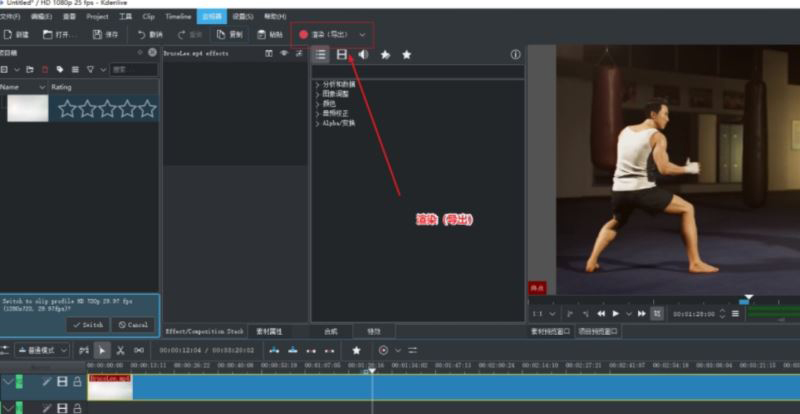800x414 pixels.
Task: Open the add clip dropdown arrow in bin
Action: click(17, 69)
